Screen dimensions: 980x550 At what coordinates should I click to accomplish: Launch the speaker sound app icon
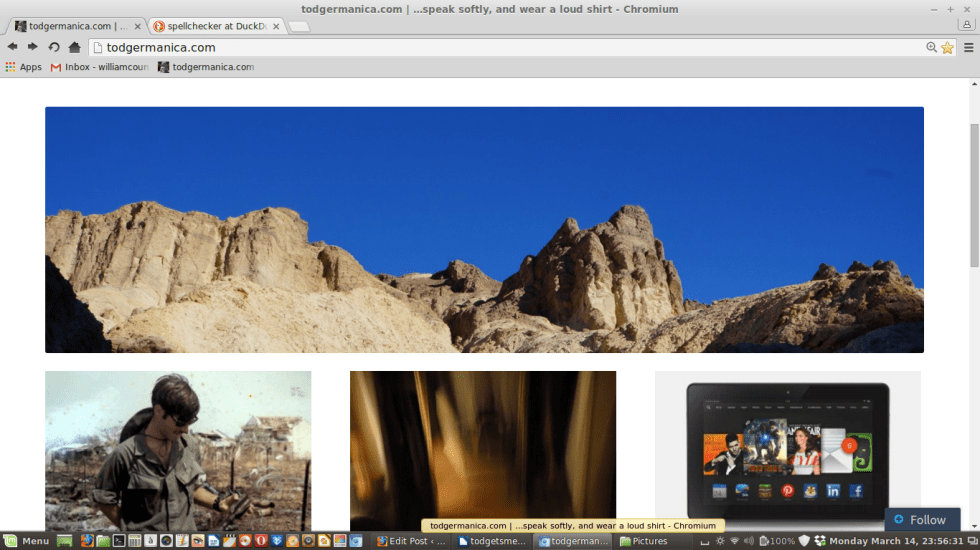(308, 541)
